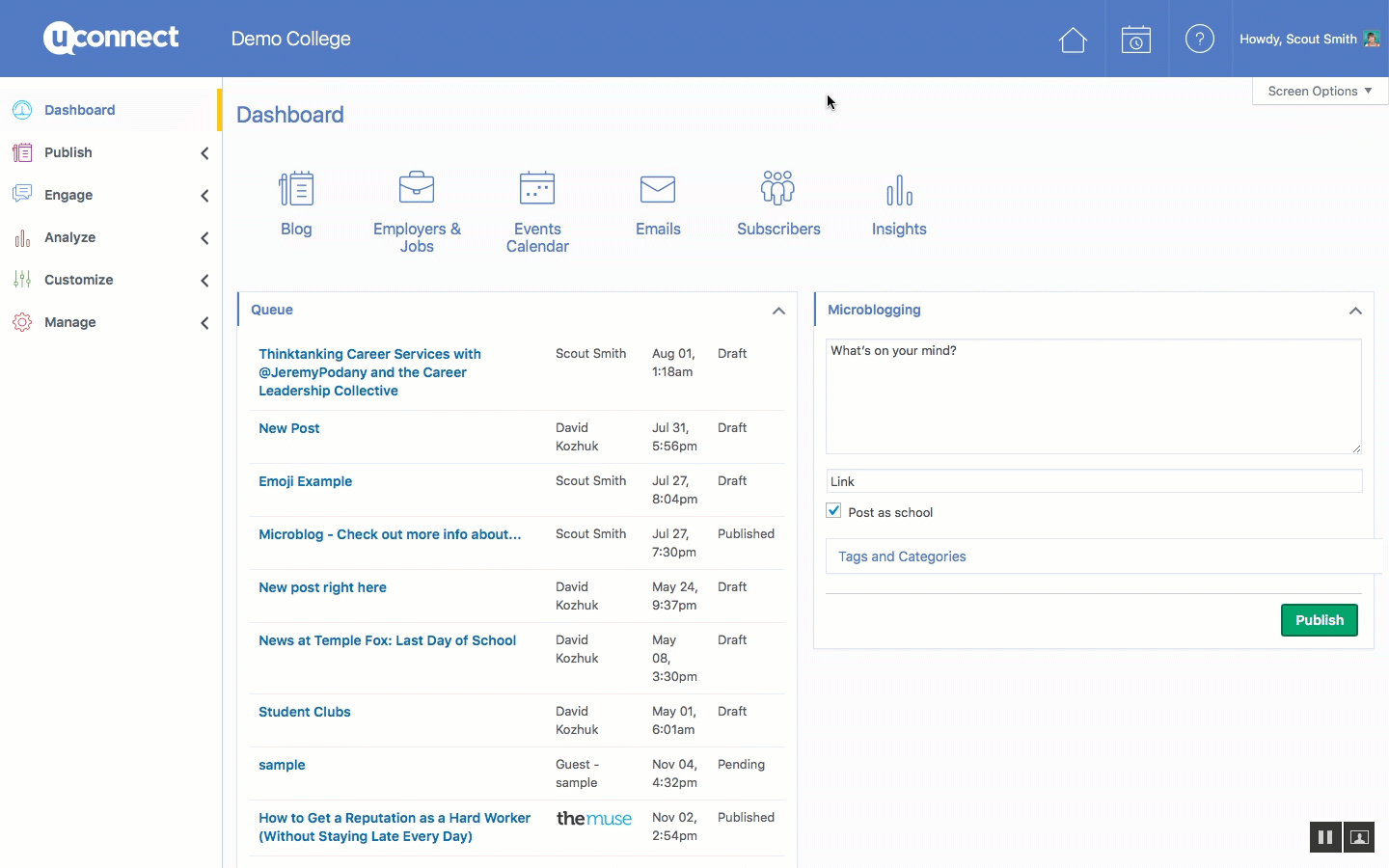Open the Events Calendar icon
The height and width of the screenshot is (868, 1389).
537,188
